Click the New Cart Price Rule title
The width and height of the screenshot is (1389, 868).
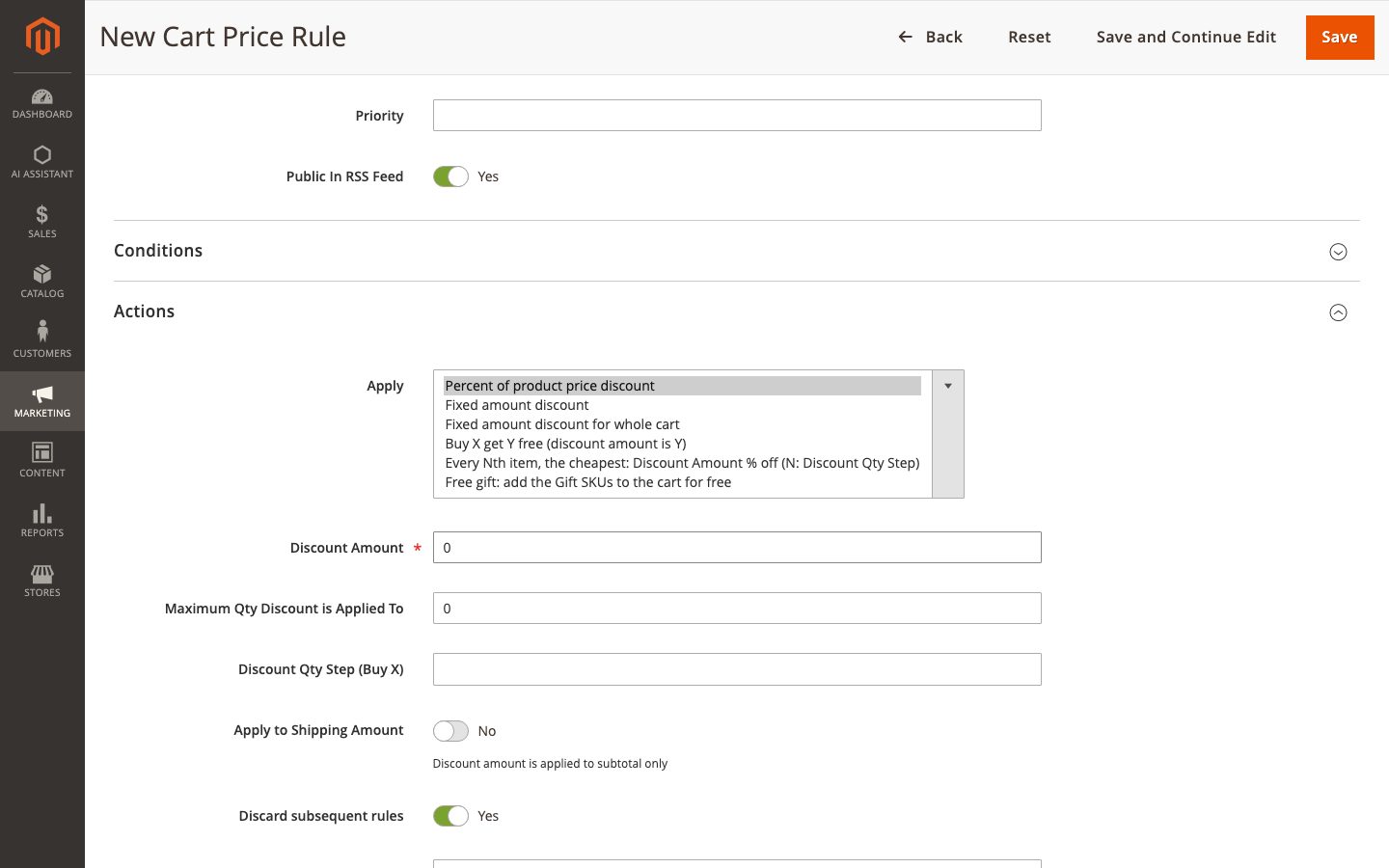coord(223,37)
